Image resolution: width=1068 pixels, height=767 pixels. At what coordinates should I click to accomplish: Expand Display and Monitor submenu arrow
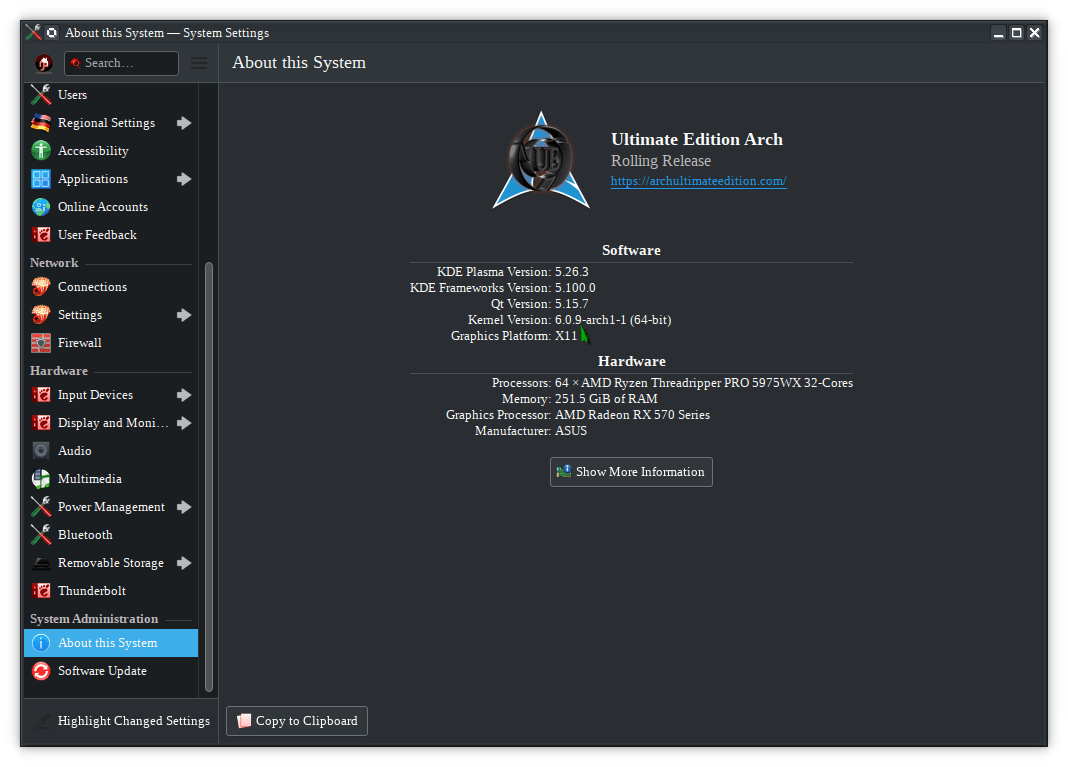click(184, 422)
